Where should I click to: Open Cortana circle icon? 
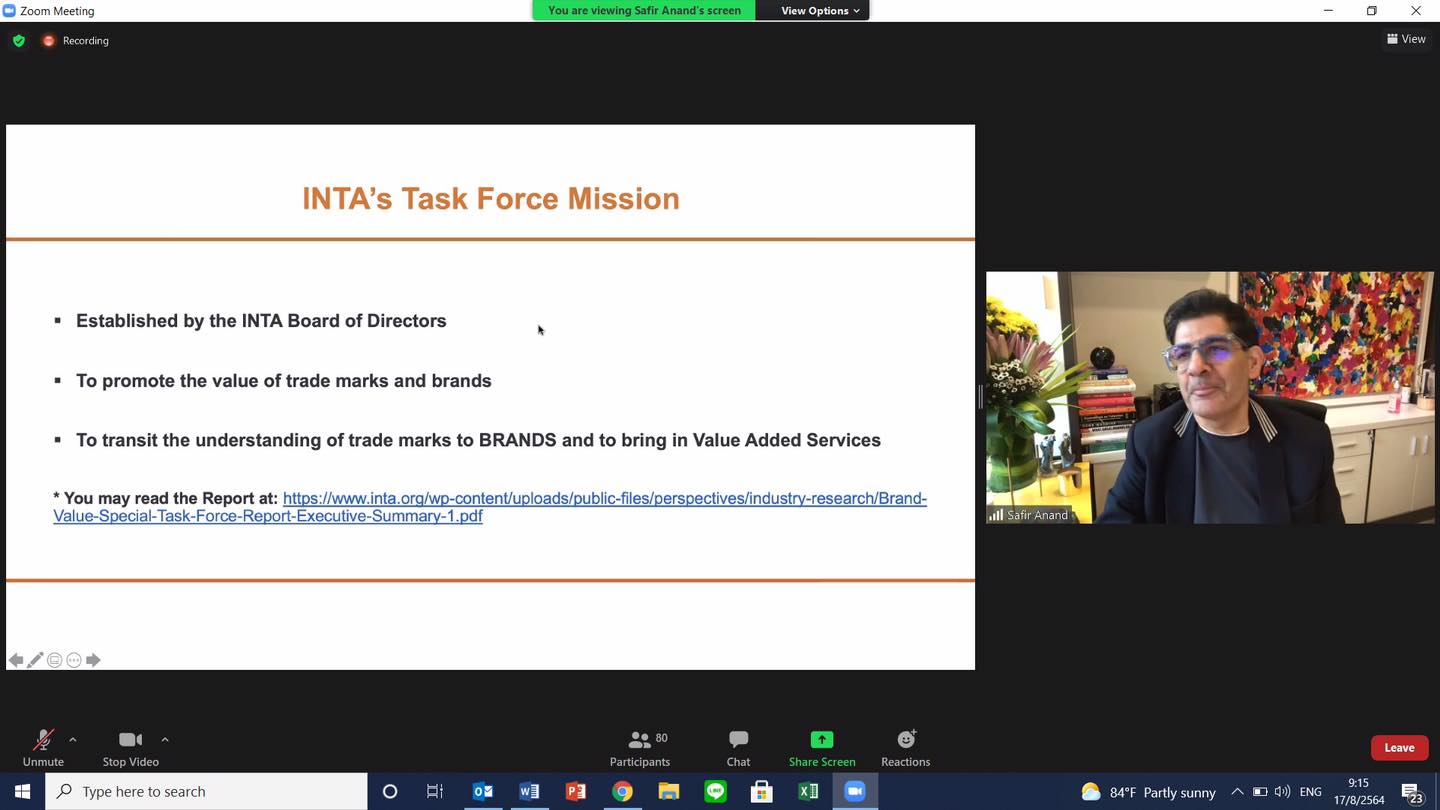tap(390, 791)
